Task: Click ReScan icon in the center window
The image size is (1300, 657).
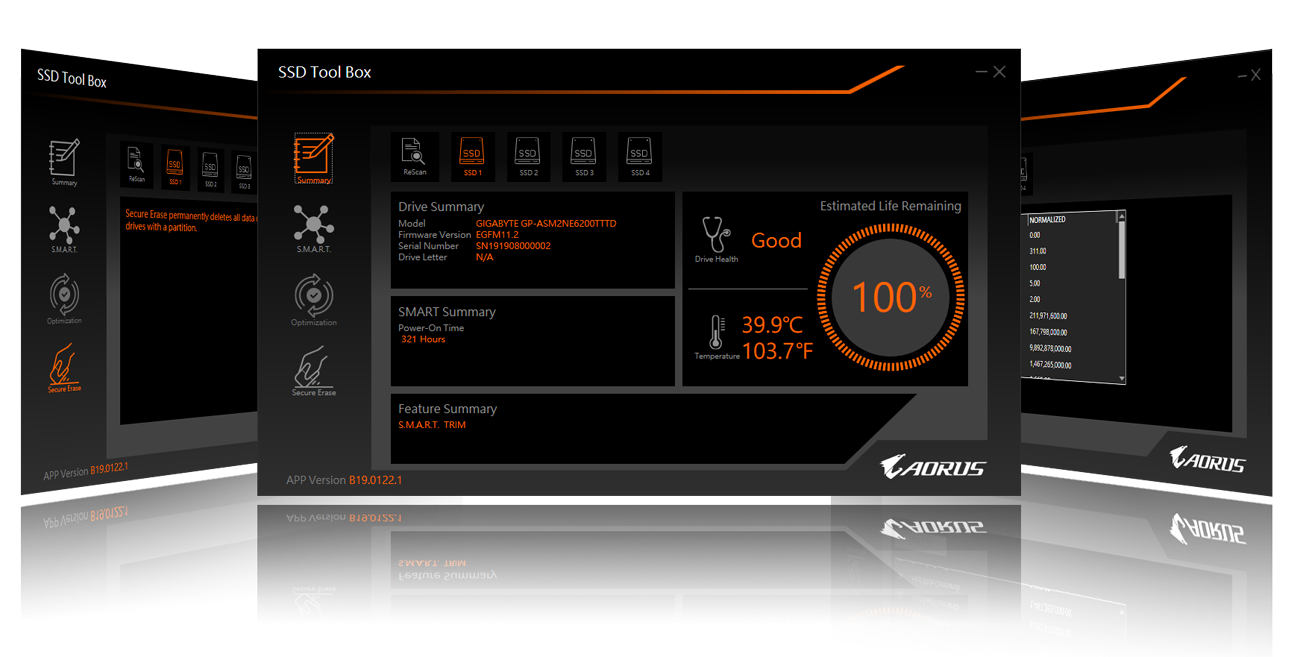Action: 414,155
